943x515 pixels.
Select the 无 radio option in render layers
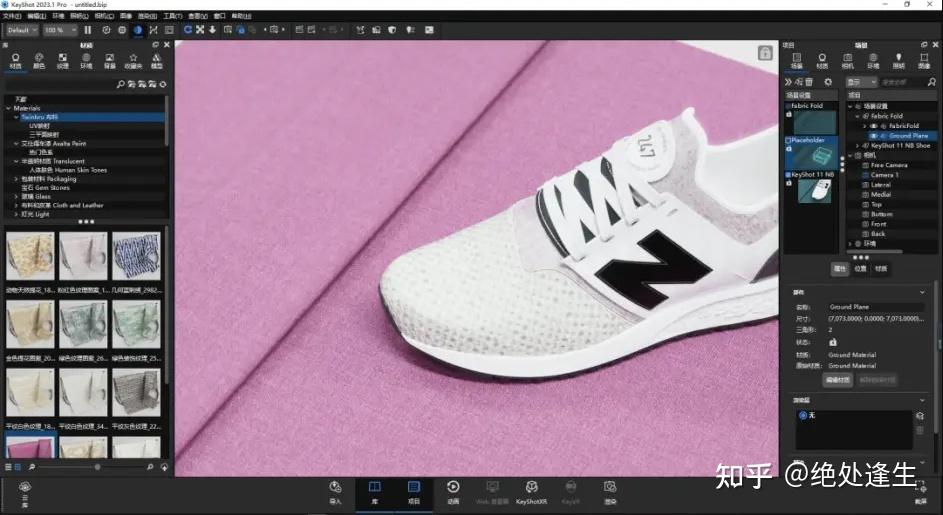tap(803, 415)
